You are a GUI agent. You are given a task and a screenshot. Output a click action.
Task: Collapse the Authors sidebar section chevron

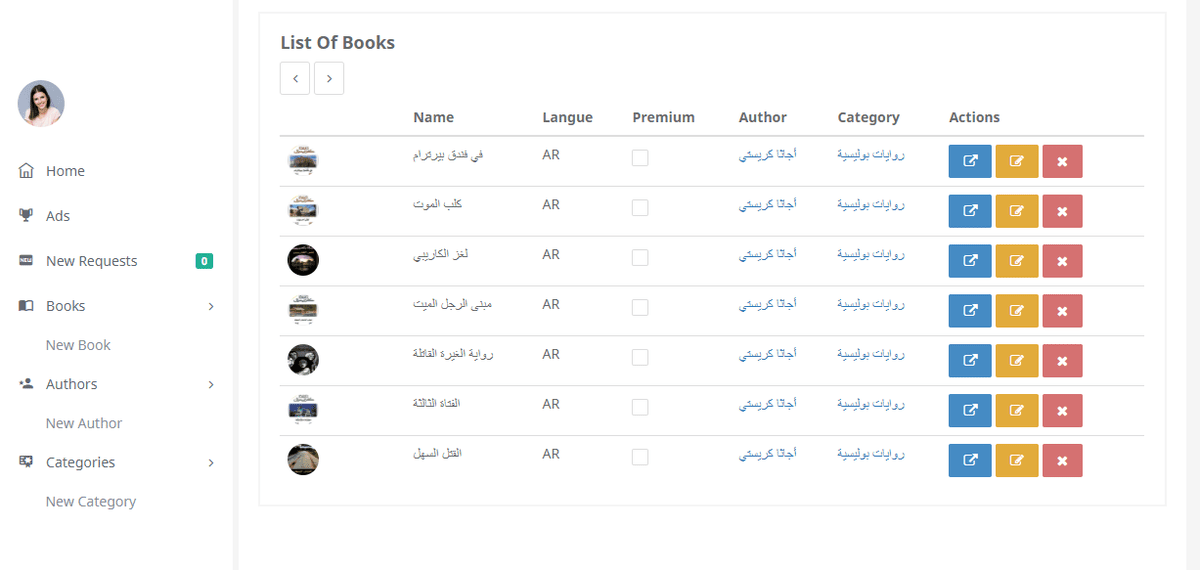211,384
